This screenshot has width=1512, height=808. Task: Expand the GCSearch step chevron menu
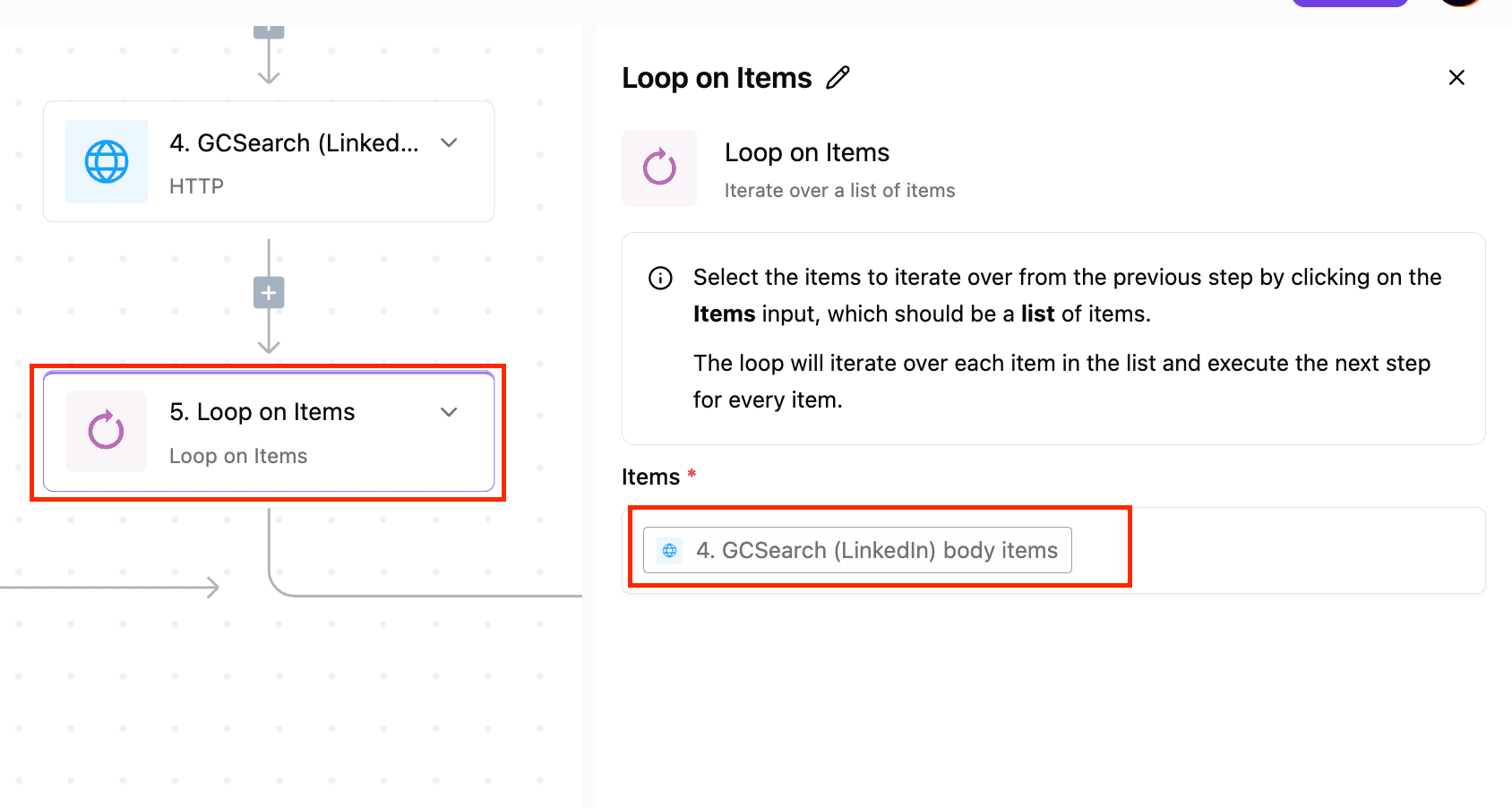click(450, 143)
